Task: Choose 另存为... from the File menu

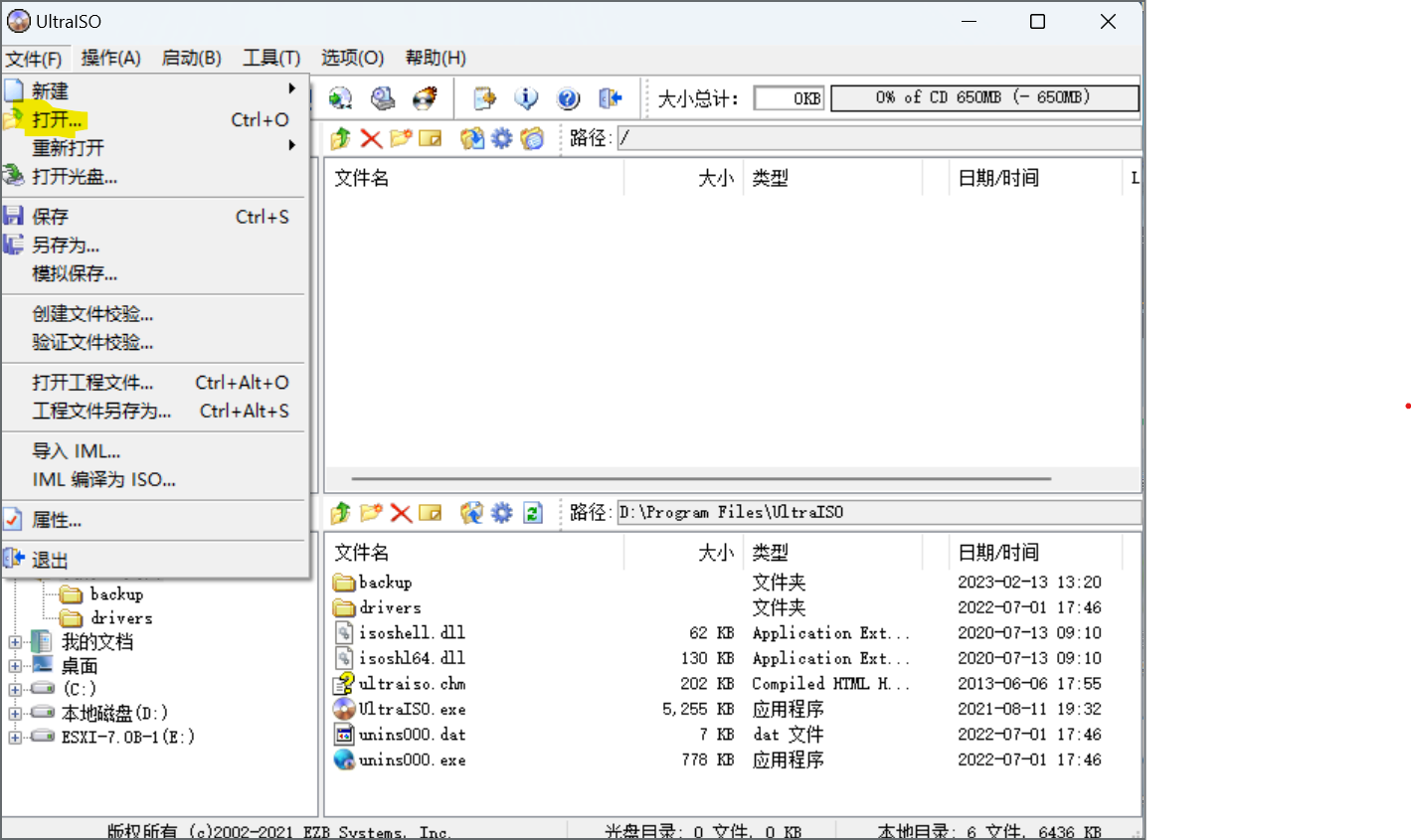Action: 155,245
